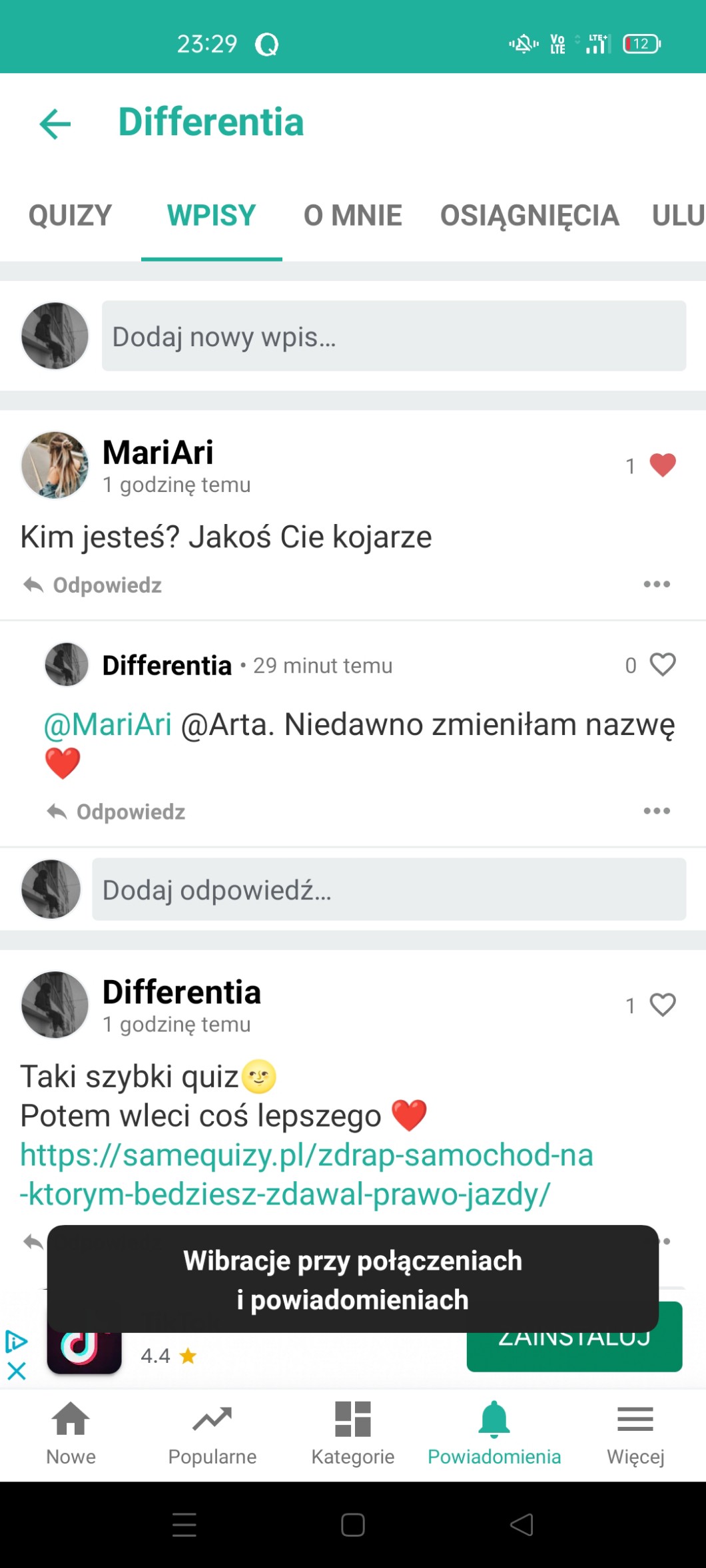Open options menu for MariAri's post
The height and width of the screenshot is (1568, 706).
[x=657, y=585]
